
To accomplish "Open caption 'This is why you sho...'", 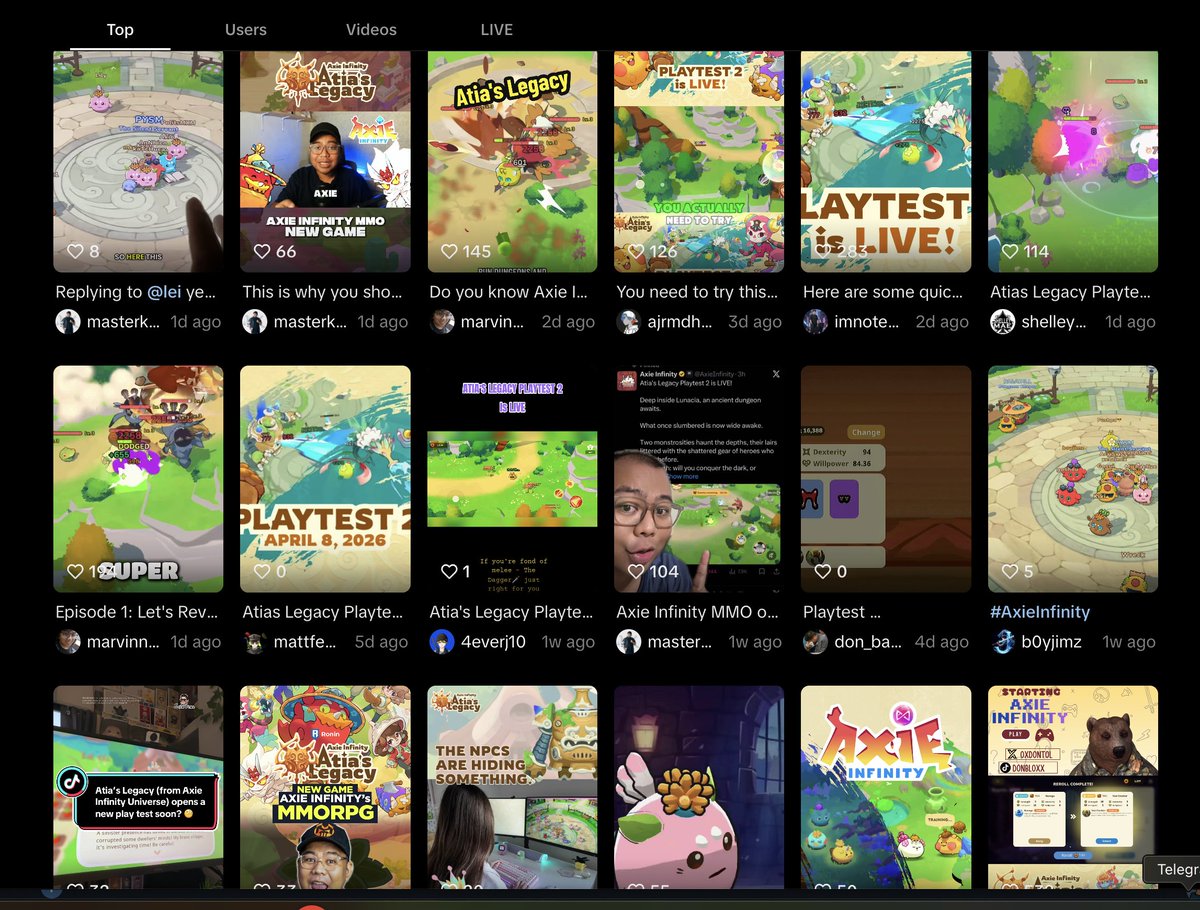I will click(x=322, y=292).
